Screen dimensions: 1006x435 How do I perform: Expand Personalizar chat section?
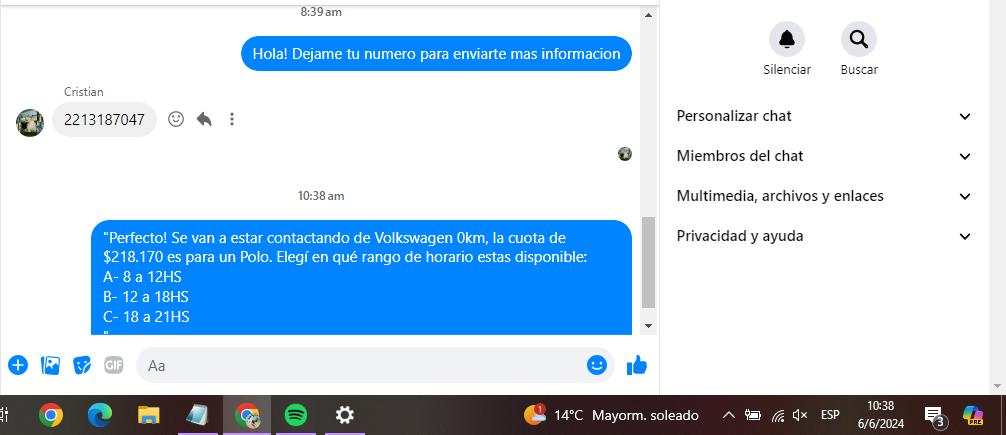pyautogui.click(x=824, y=116)
